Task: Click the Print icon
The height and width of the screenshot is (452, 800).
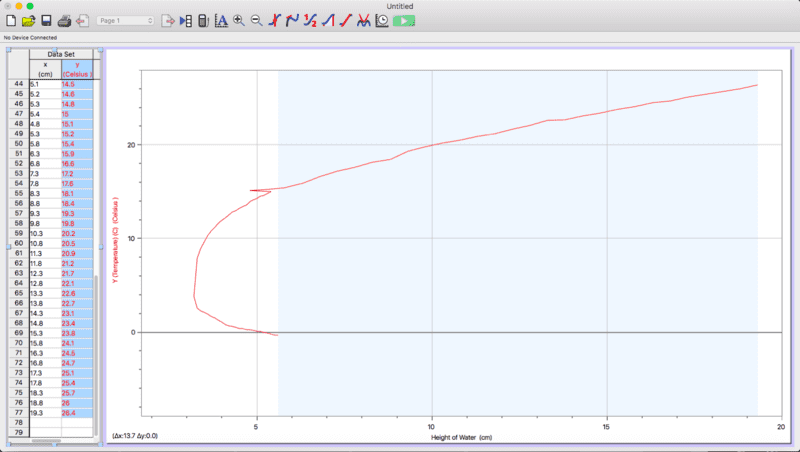Action: click(x=64, y=20)
